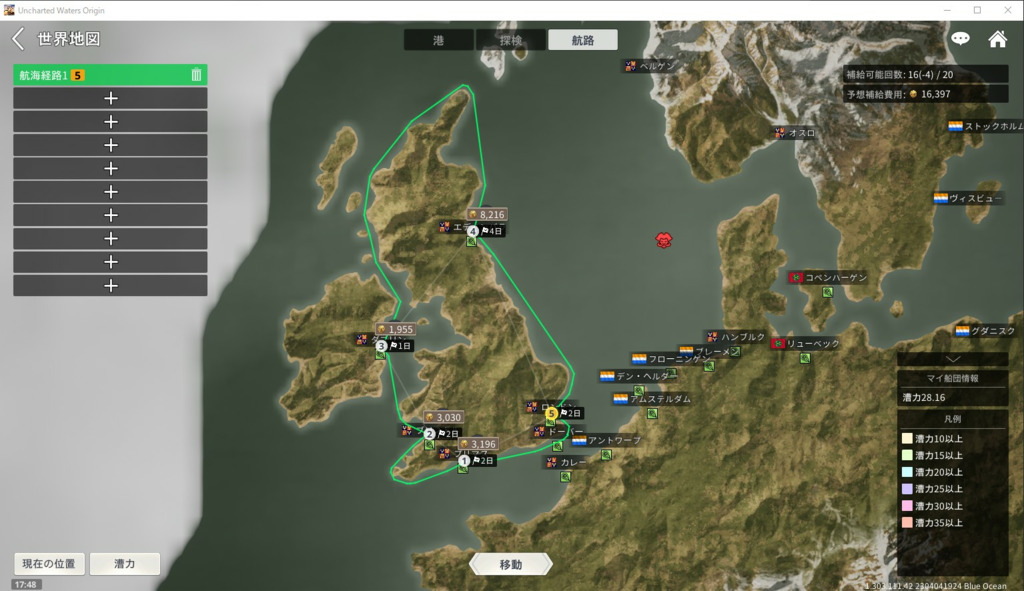
Task: Select the yellow waypoint marker number 5
Action: [551, 413]
